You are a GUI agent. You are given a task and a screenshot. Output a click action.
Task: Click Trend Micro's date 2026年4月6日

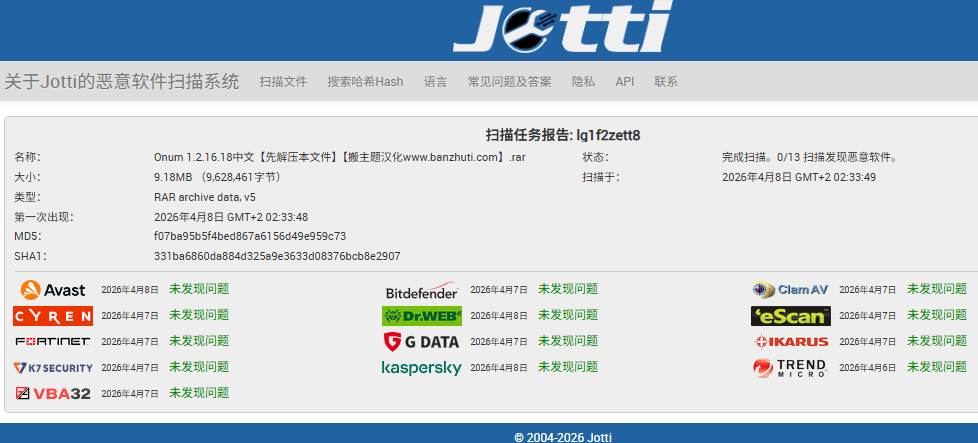point(868,368)
